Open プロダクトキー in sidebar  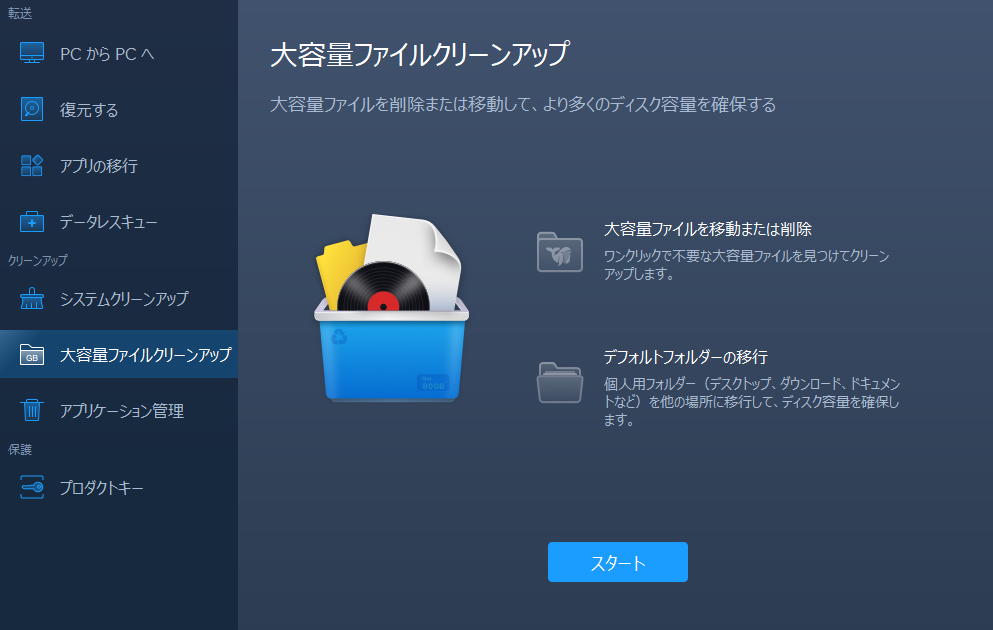tap(119, 487)
